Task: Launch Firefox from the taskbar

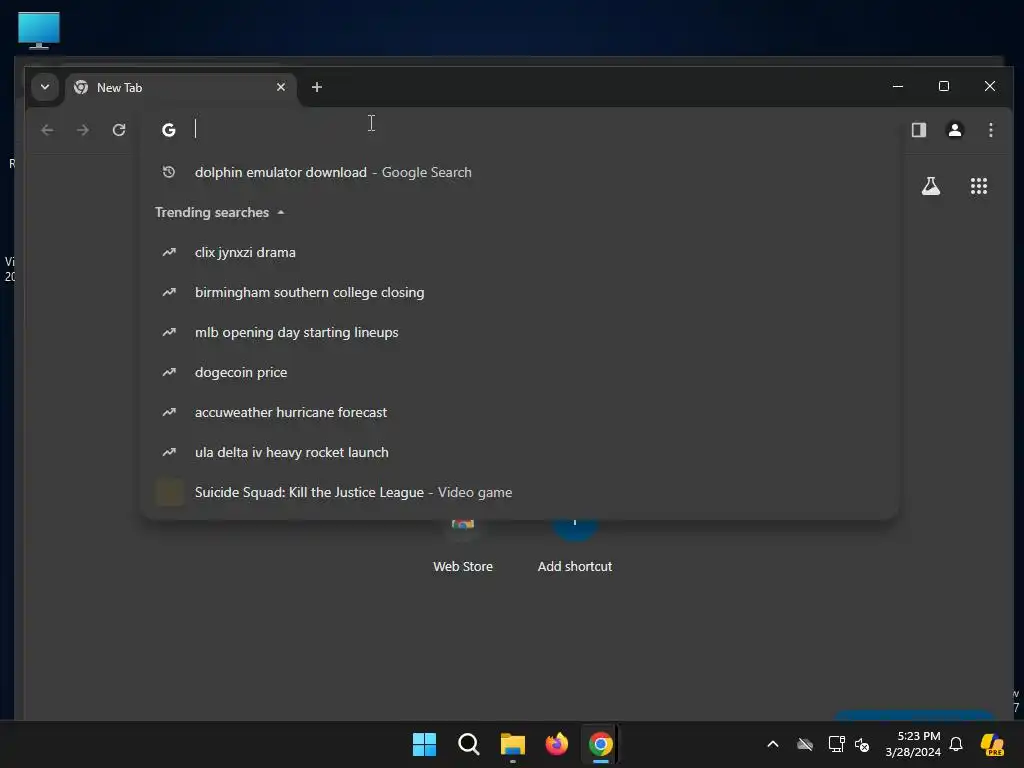Action: point(556,744)
